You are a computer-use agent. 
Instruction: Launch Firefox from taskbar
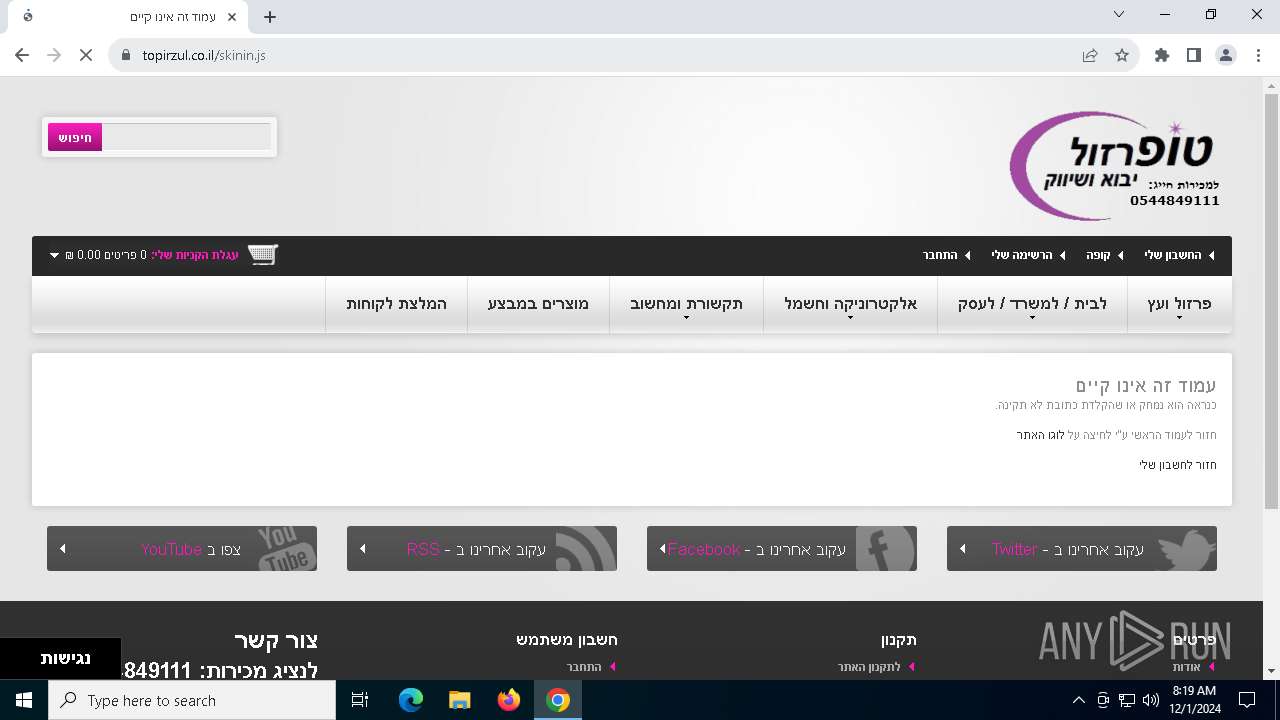click(509, 700)
